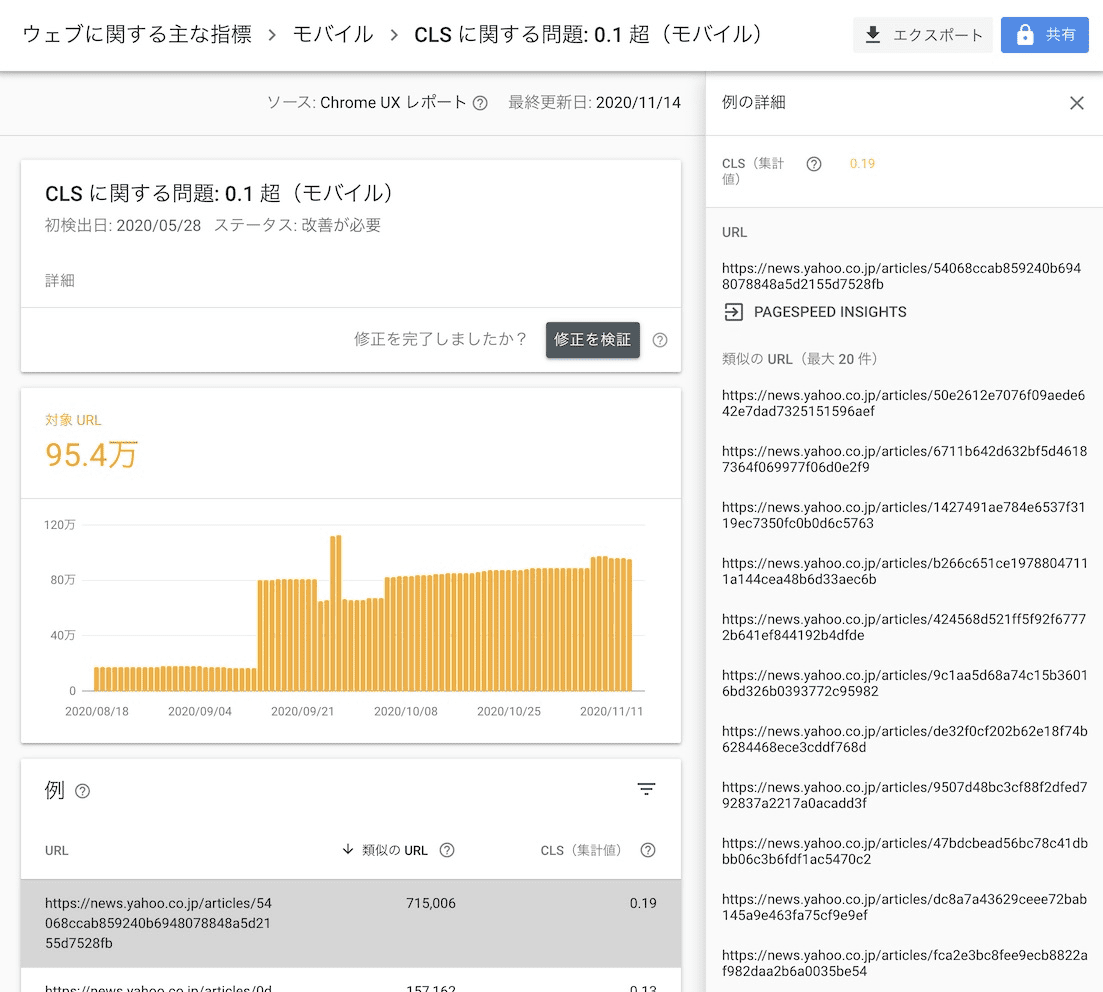Image resolution: width=1103 pixels, height=992 pixels.
Task: Click the help icon beside 例 heading
Action: [x=81, y=790]
